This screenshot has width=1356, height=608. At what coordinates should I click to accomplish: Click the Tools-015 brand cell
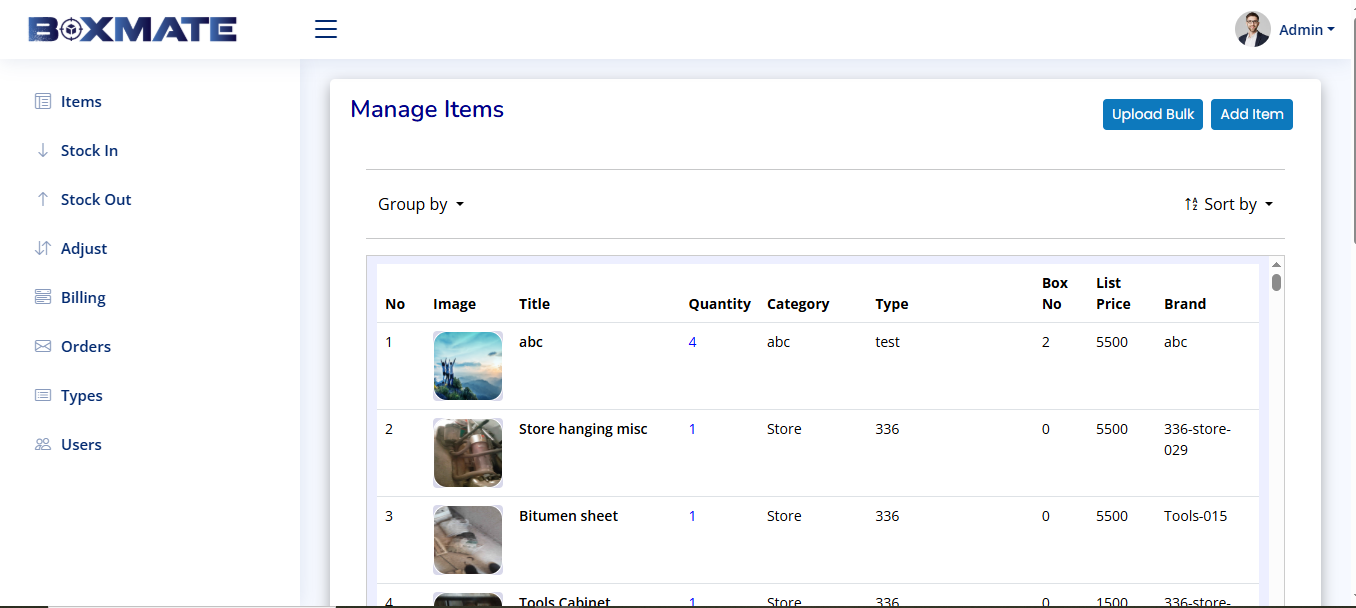(x=1195, y=516)
